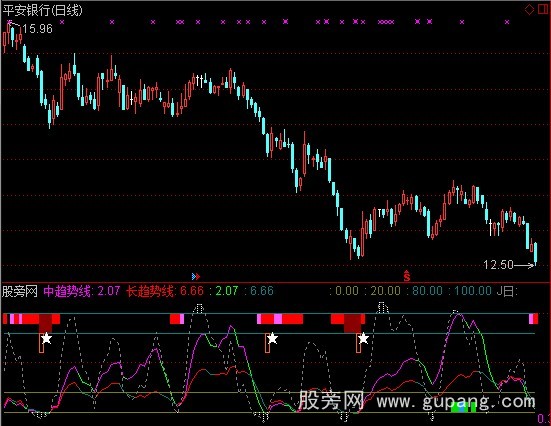The width and height of the screenshot is (551, 426).
Task: Click the red S signal marker
Action: [407, 276]
